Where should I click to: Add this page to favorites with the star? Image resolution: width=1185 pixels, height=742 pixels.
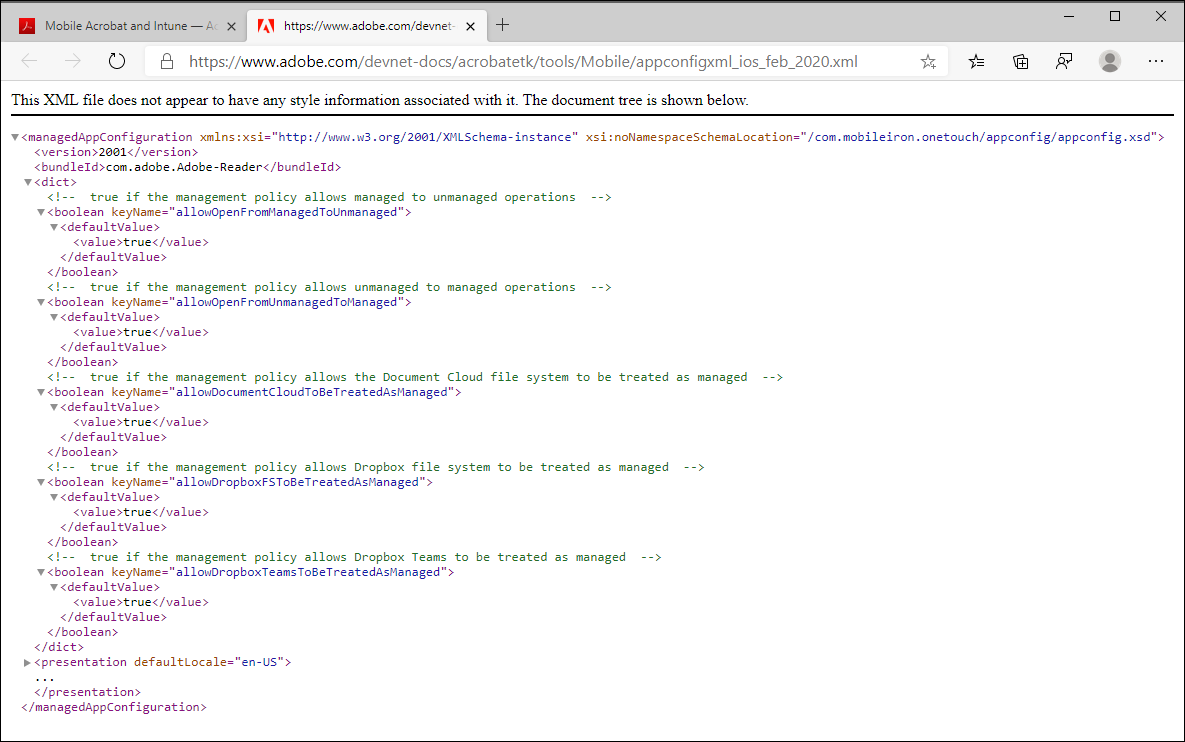tap(928, 62)
